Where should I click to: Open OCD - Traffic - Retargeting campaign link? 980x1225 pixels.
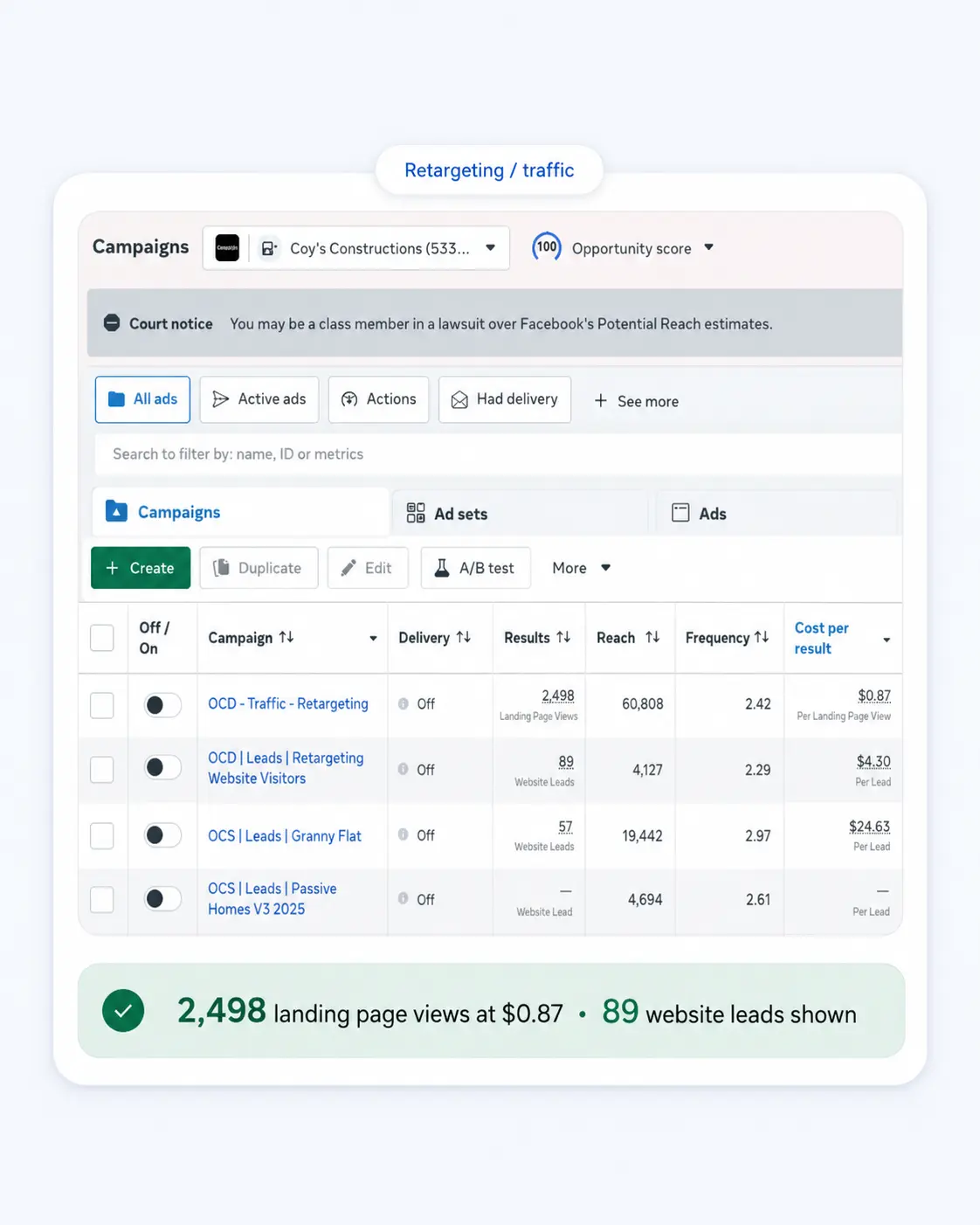coord(288,703)
